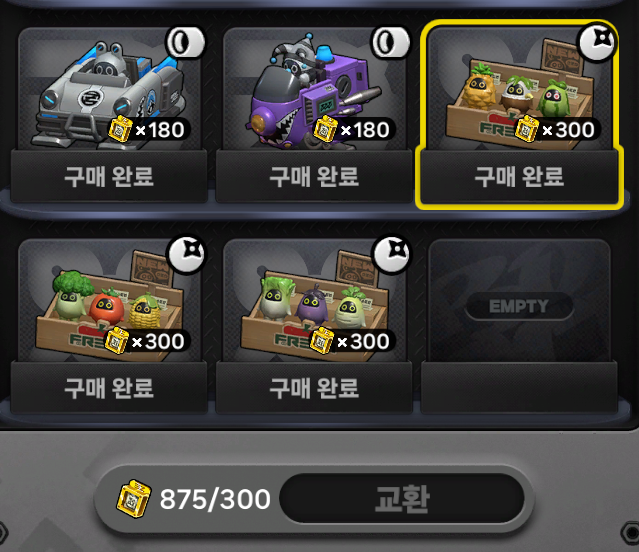Click 구매 완료 button under purple vehicle
Viewport: 639px width, 552px height.
314,176
